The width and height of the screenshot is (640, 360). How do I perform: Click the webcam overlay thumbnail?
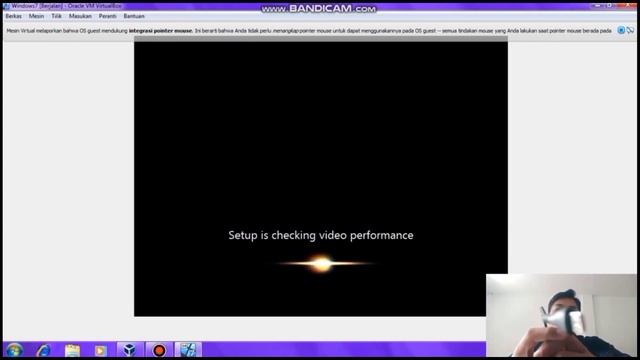pyautogui.click(x=561, y=316)
